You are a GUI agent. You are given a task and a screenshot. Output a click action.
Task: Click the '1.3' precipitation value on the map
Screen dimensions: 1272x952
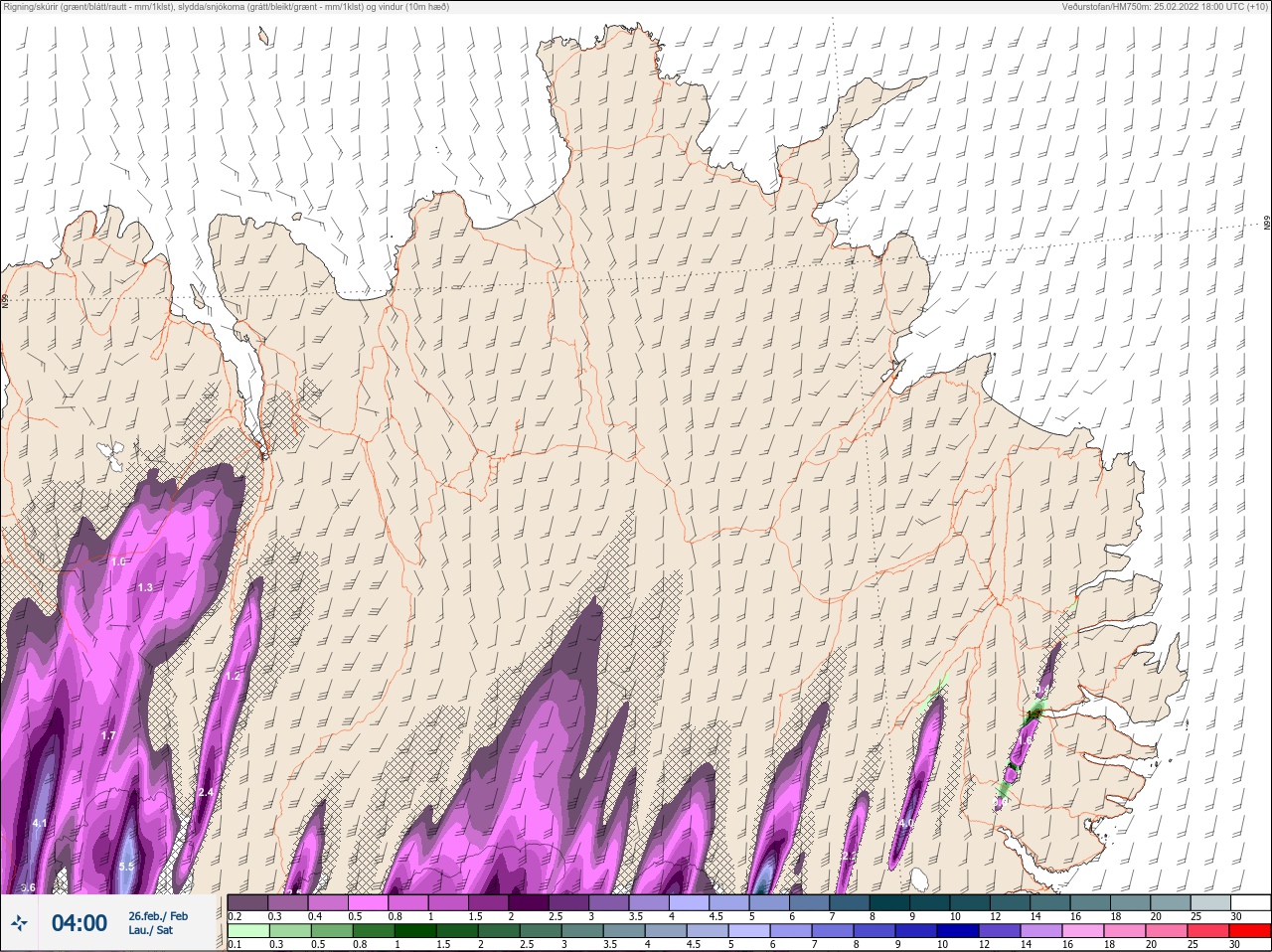(x=145, y=587)
